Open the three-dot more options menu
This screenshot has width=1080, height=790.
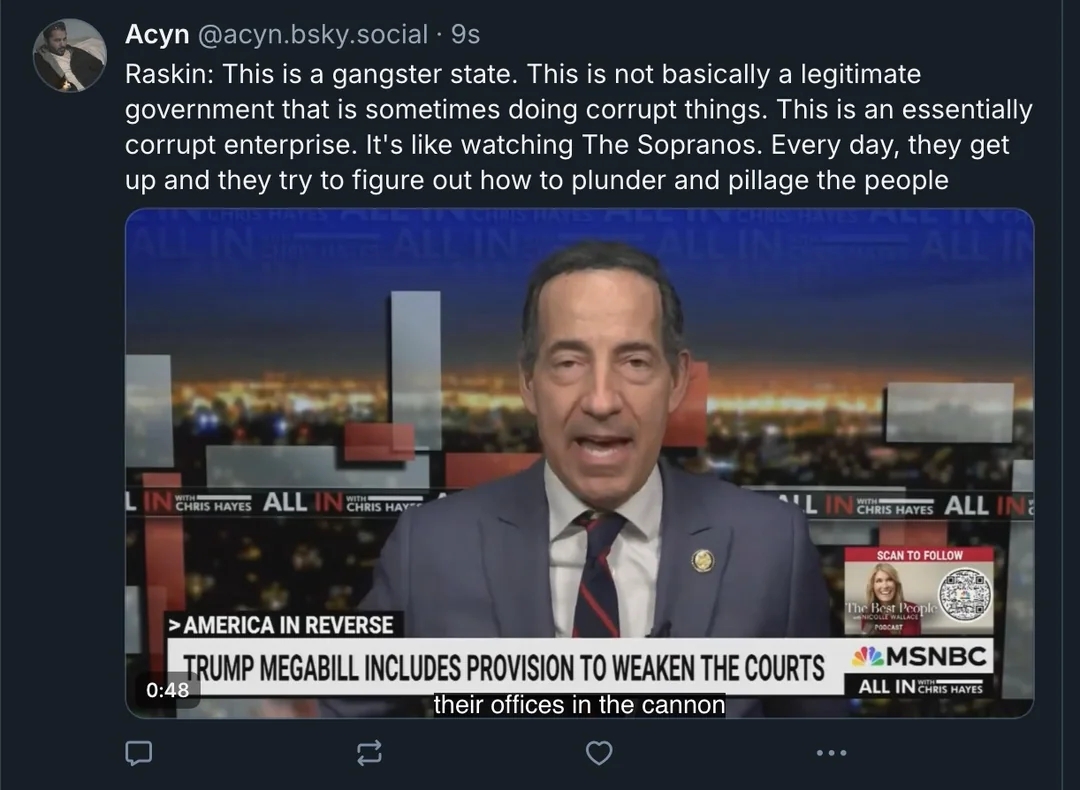click(x=831, y=753)
